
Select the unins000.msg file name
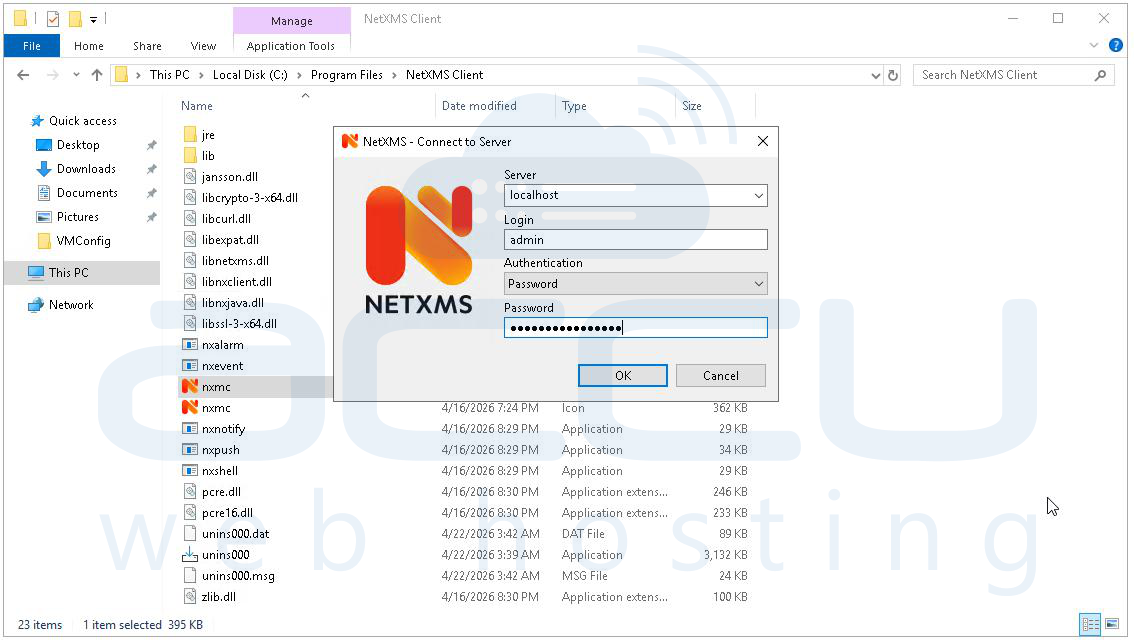[238, 576]
